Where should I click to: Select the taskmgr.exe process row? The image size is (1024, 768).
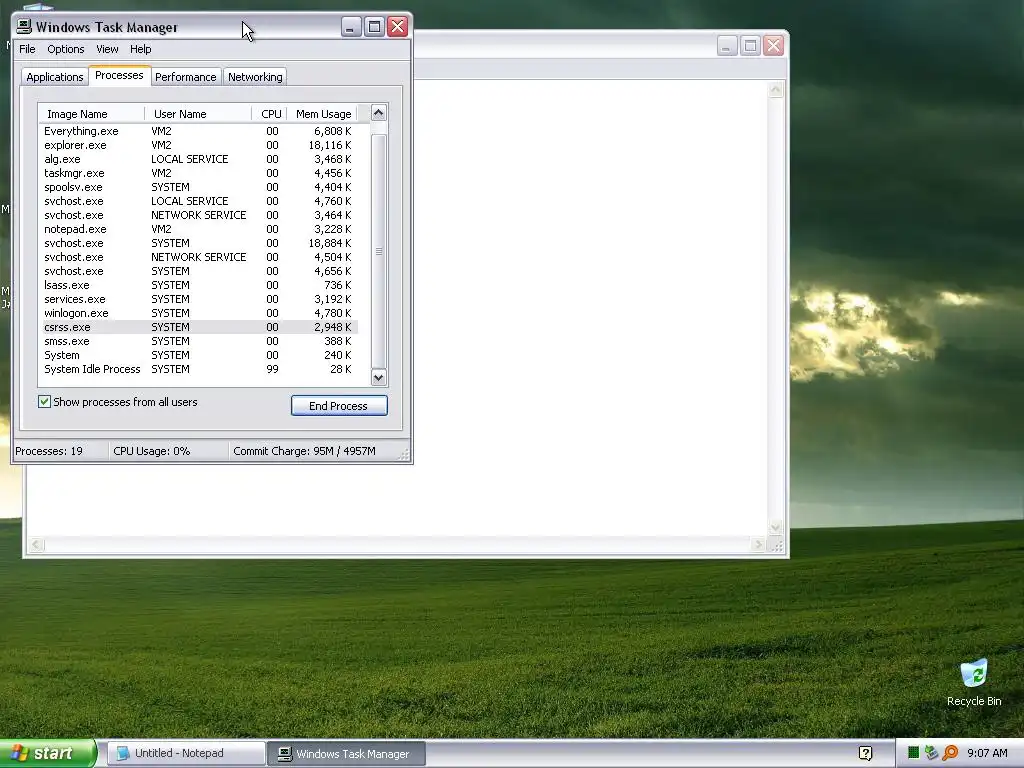point(199,173)
